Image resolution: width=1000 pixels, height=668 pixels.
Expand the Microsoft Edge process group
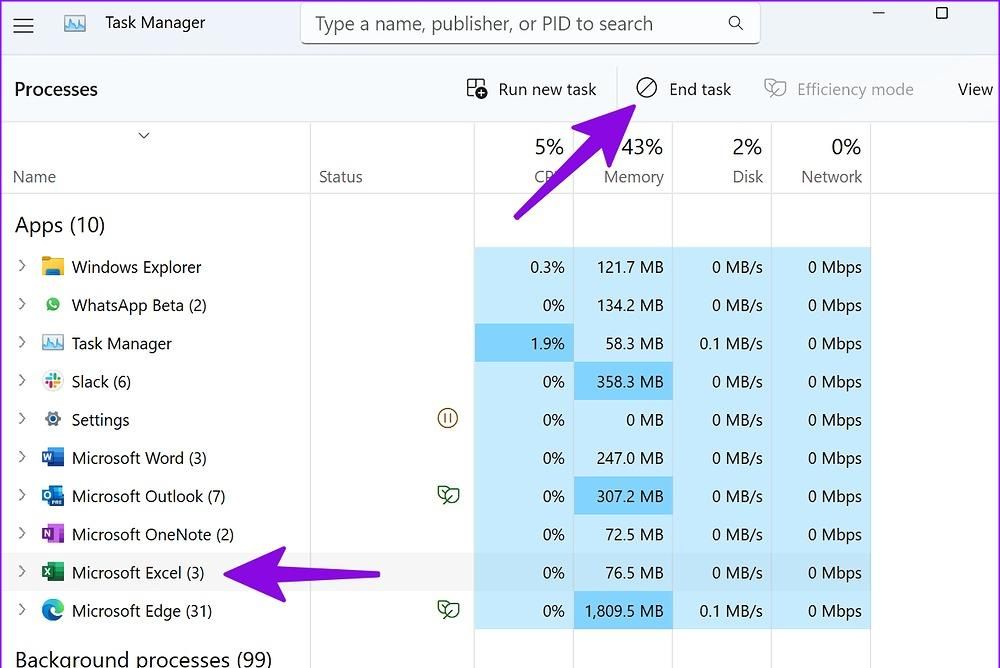point(22,611)
